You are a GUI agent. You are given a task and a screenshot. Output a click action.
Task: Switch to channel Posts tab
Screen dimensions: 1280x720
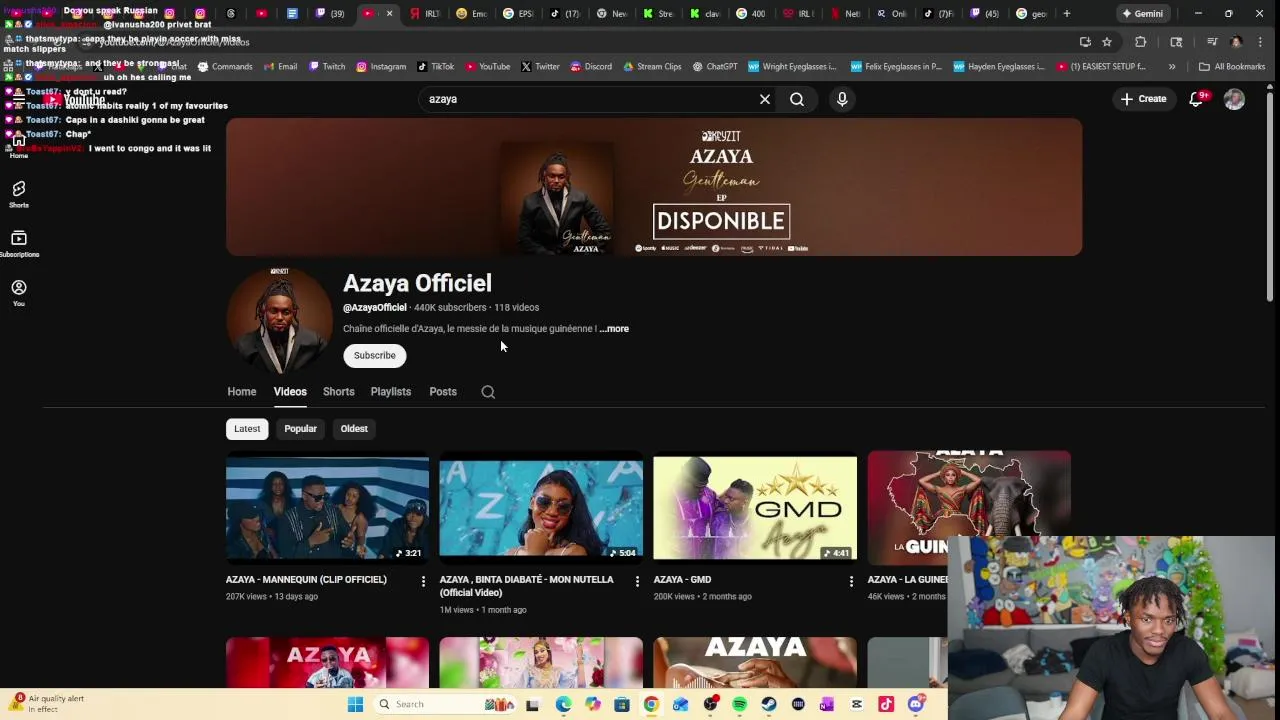(x=443, y=392)
